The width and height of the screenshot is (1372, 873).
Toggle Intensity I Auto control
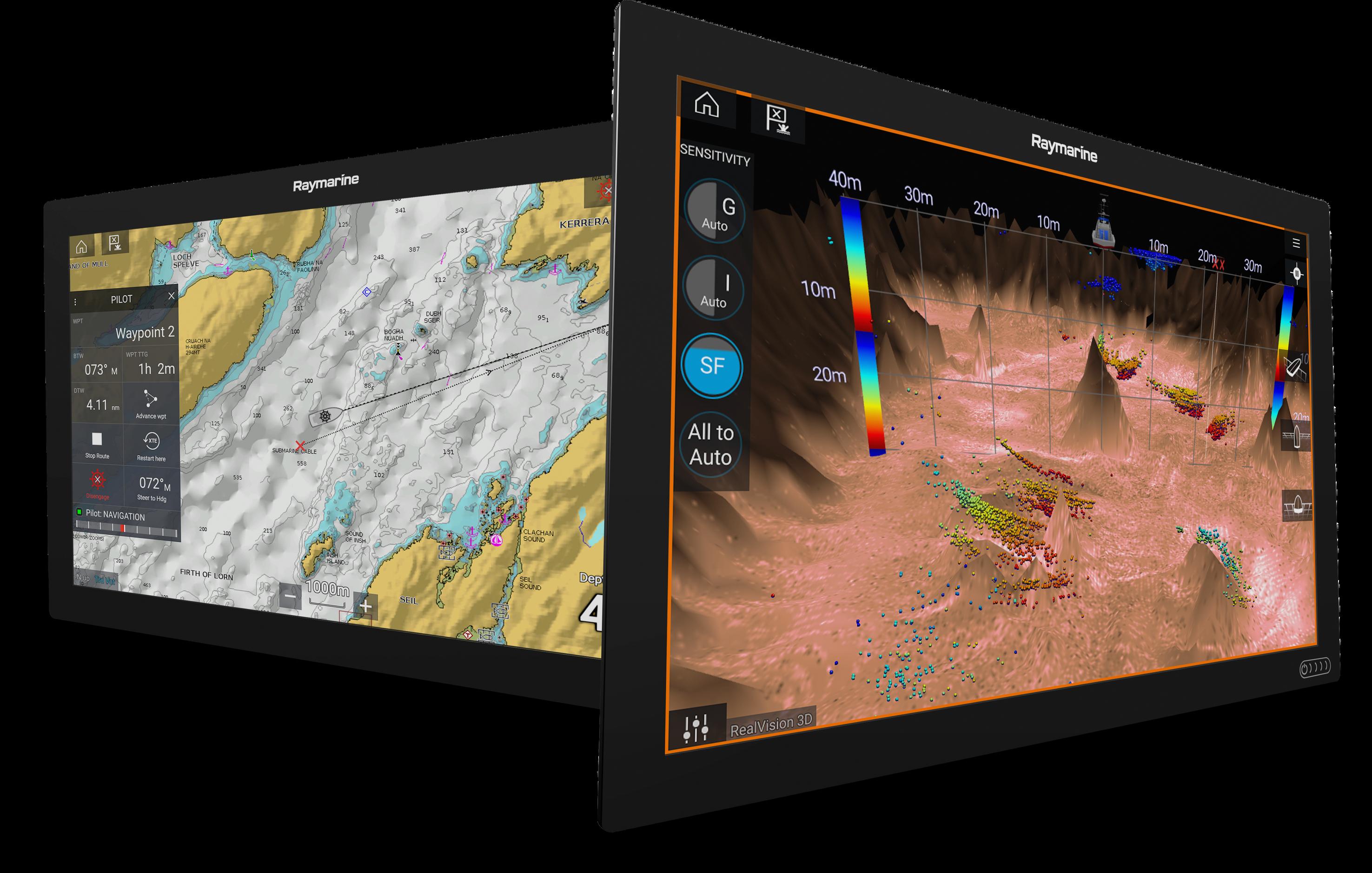[x=713, y=289]
